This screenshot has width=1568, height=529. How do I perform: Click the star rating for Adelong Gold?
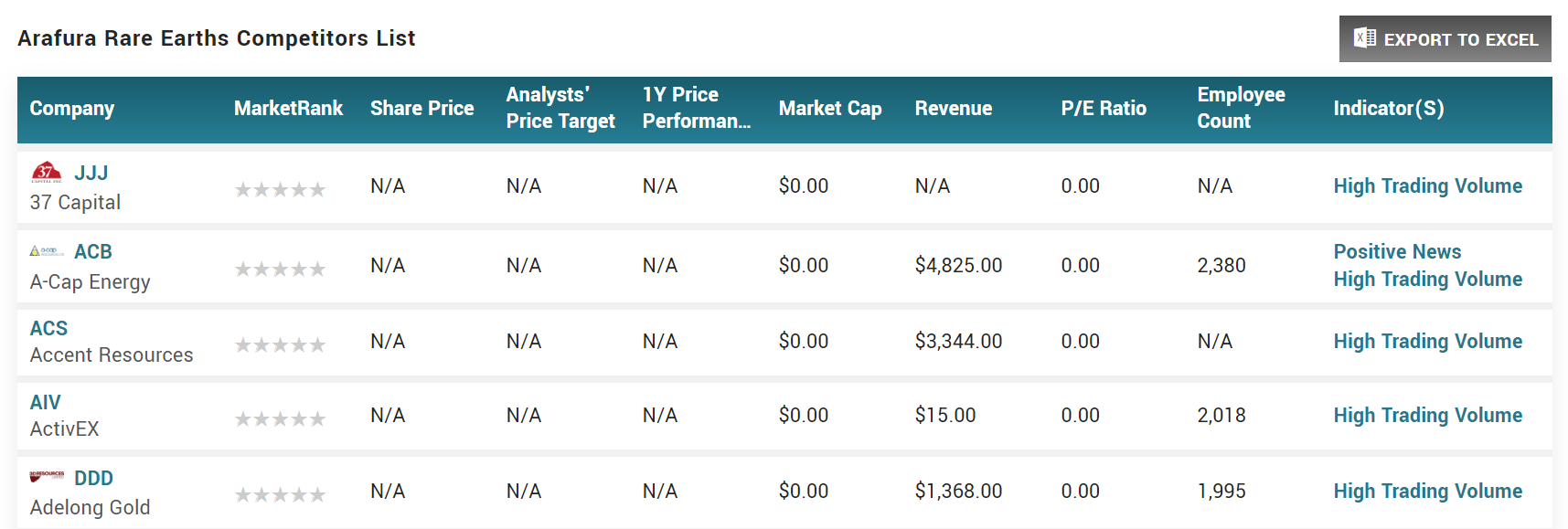pos(280,494)
